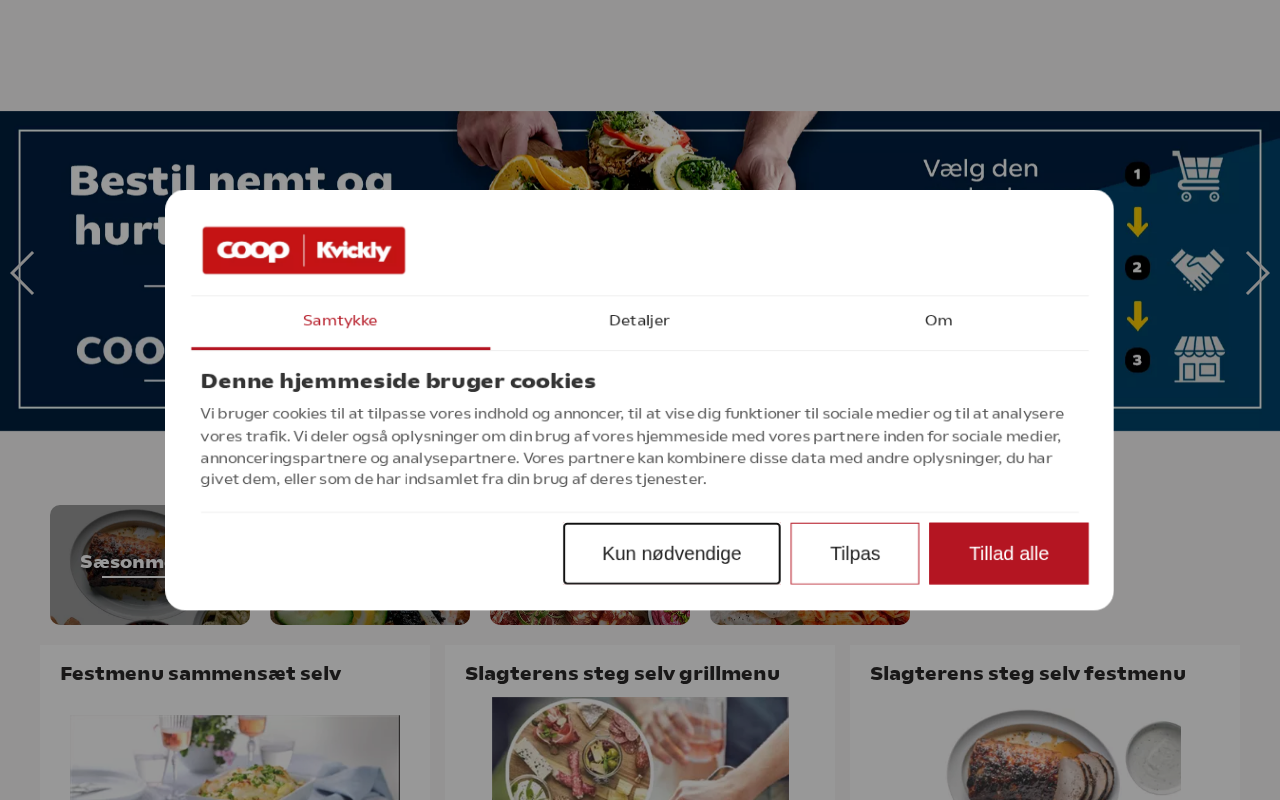Click the Tilpas button
The height and width of the screenshot is (800, 1280).
pyautogui.click(x=855, y=554)
